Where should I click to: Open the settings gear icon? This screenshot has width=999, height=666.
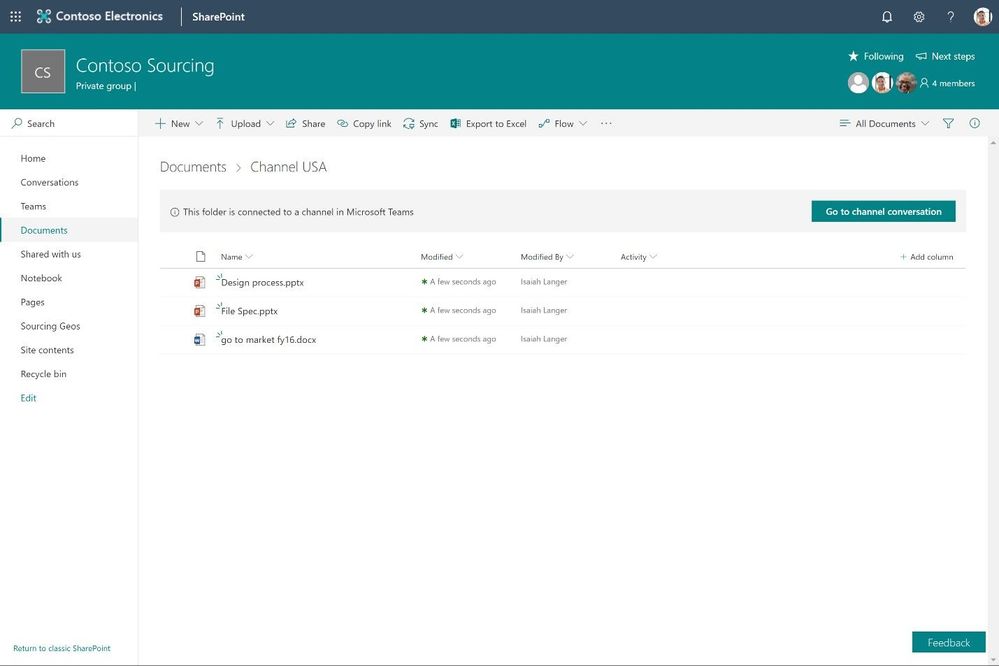click(x=919, y=17)
